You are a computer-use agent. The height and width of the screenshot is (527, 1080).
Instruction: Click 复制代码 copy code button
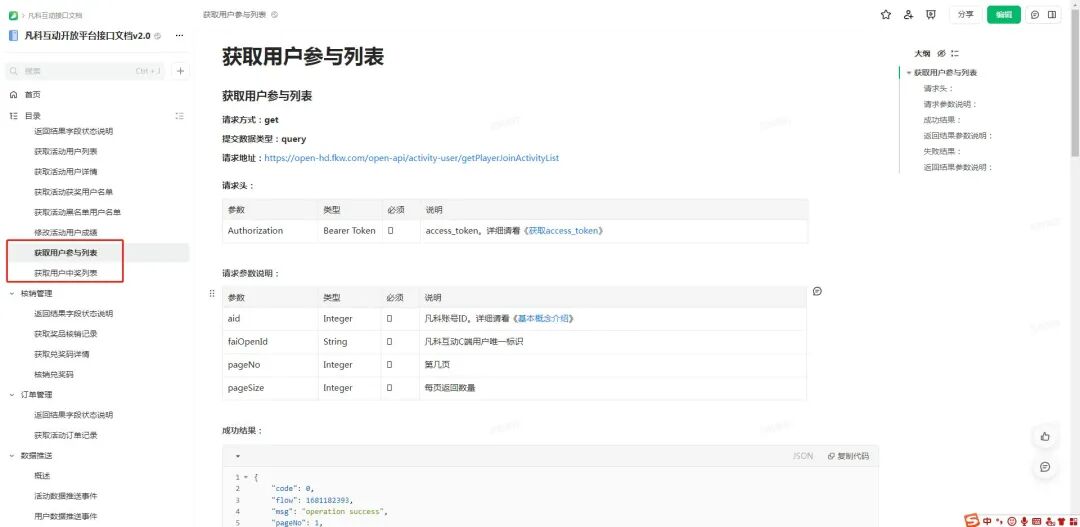click(848, 456)
